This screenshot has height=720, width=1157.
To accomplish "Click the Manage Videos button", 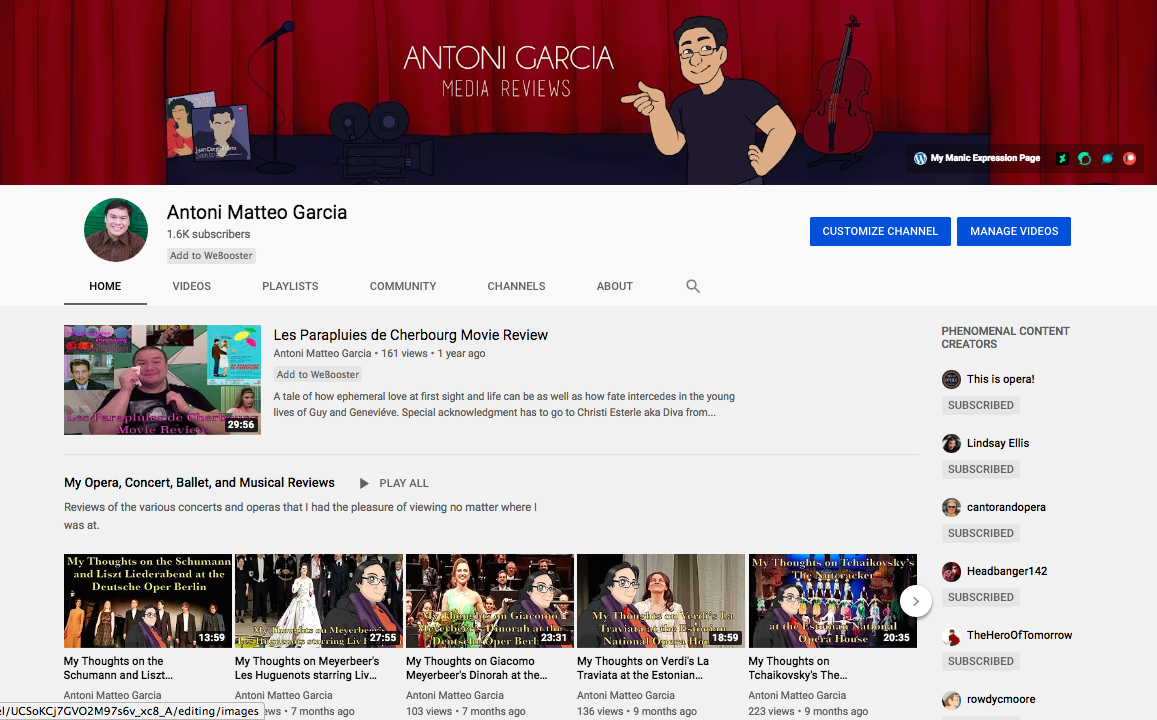I will (1014, 231).
